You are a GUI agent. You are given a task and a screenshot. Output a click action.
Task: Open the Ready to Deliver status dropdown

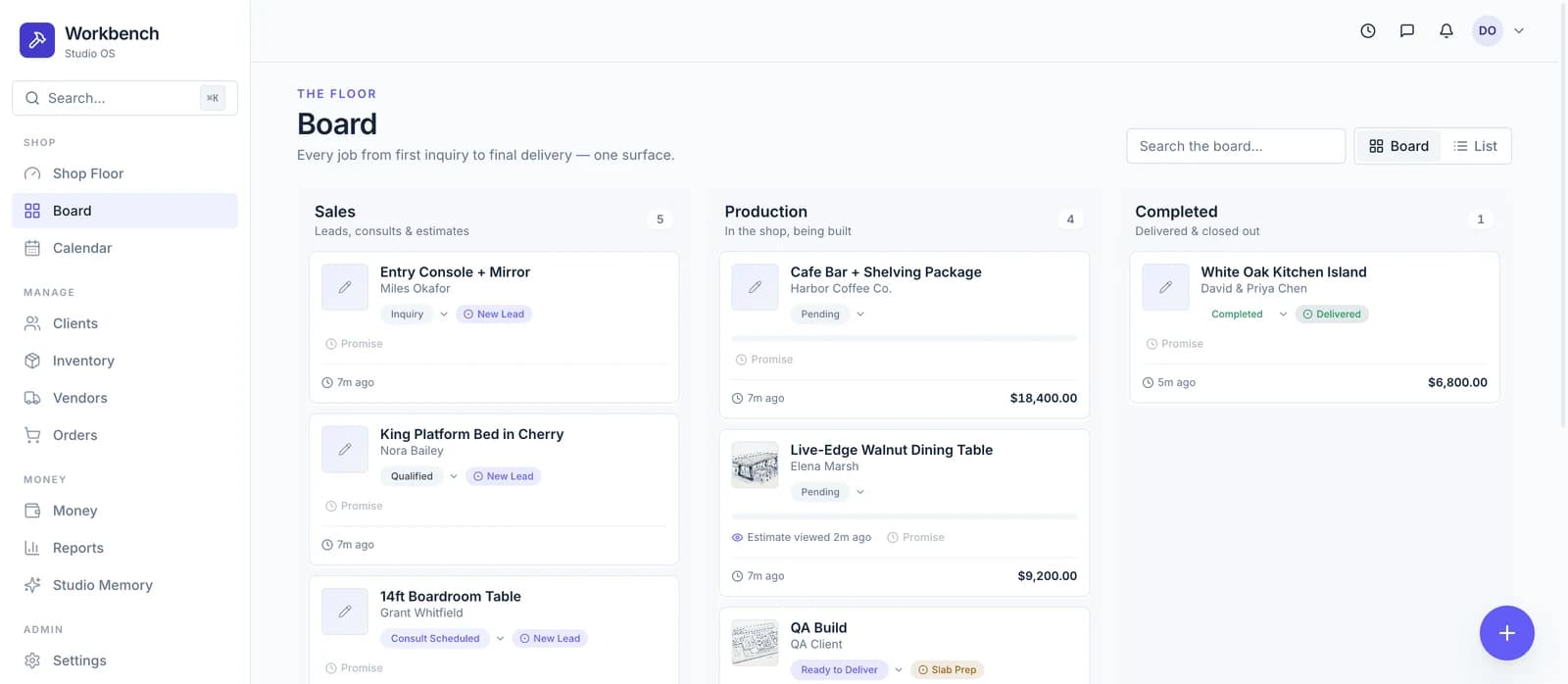tap(847, 670)
